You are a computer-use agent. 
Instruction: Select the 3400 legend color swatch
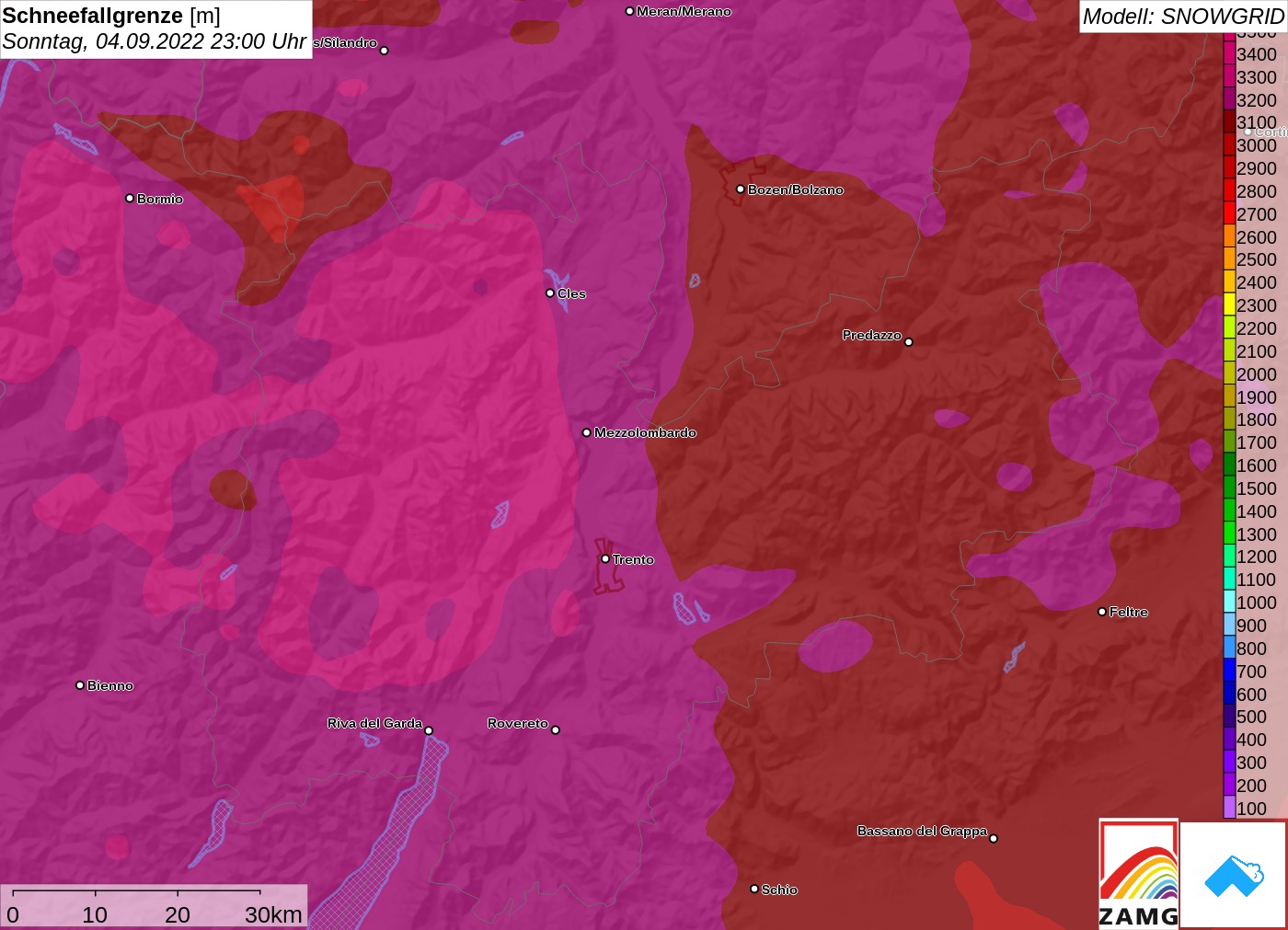(1229, 52)
